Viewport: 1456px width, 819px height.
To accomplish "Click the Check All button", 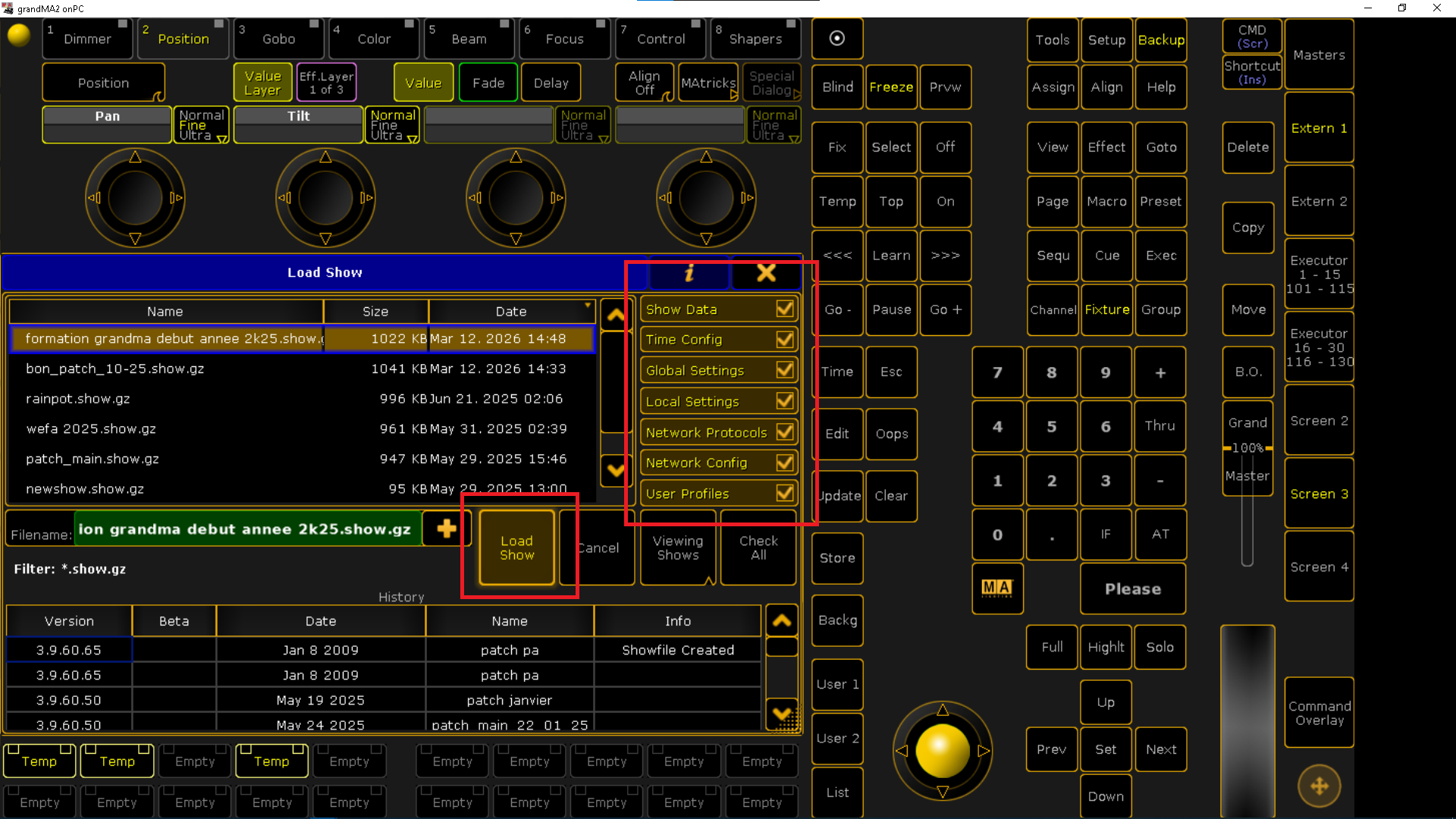I will [x=758, y=548].
